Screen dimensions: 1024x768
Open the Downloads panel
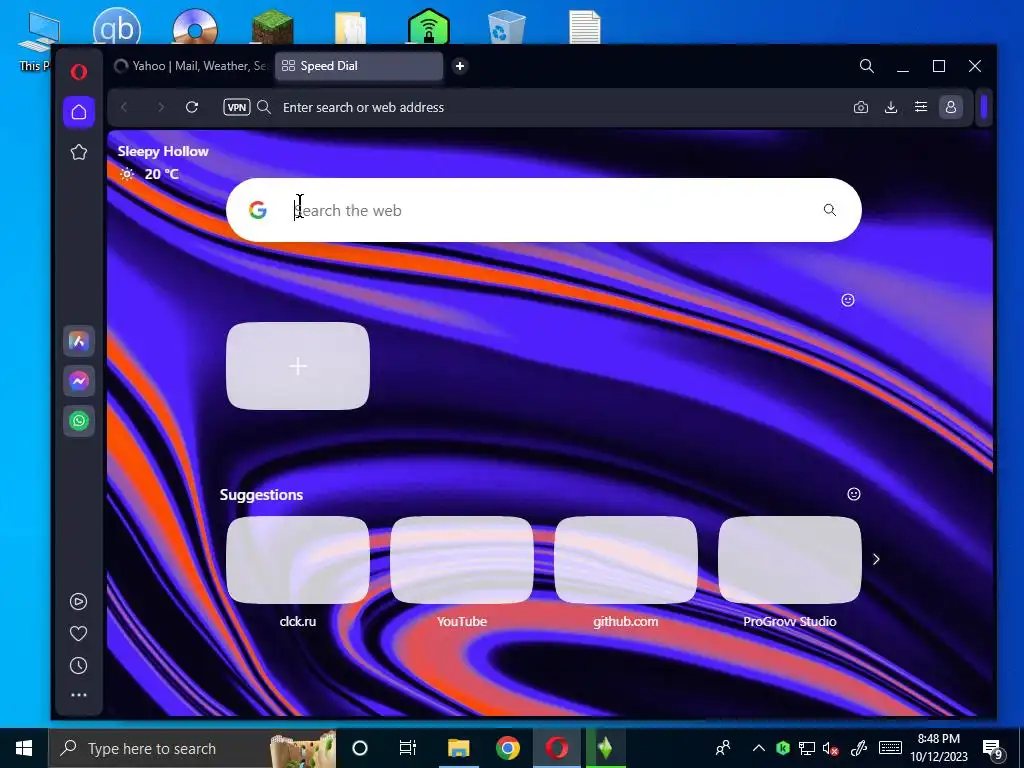891,107
